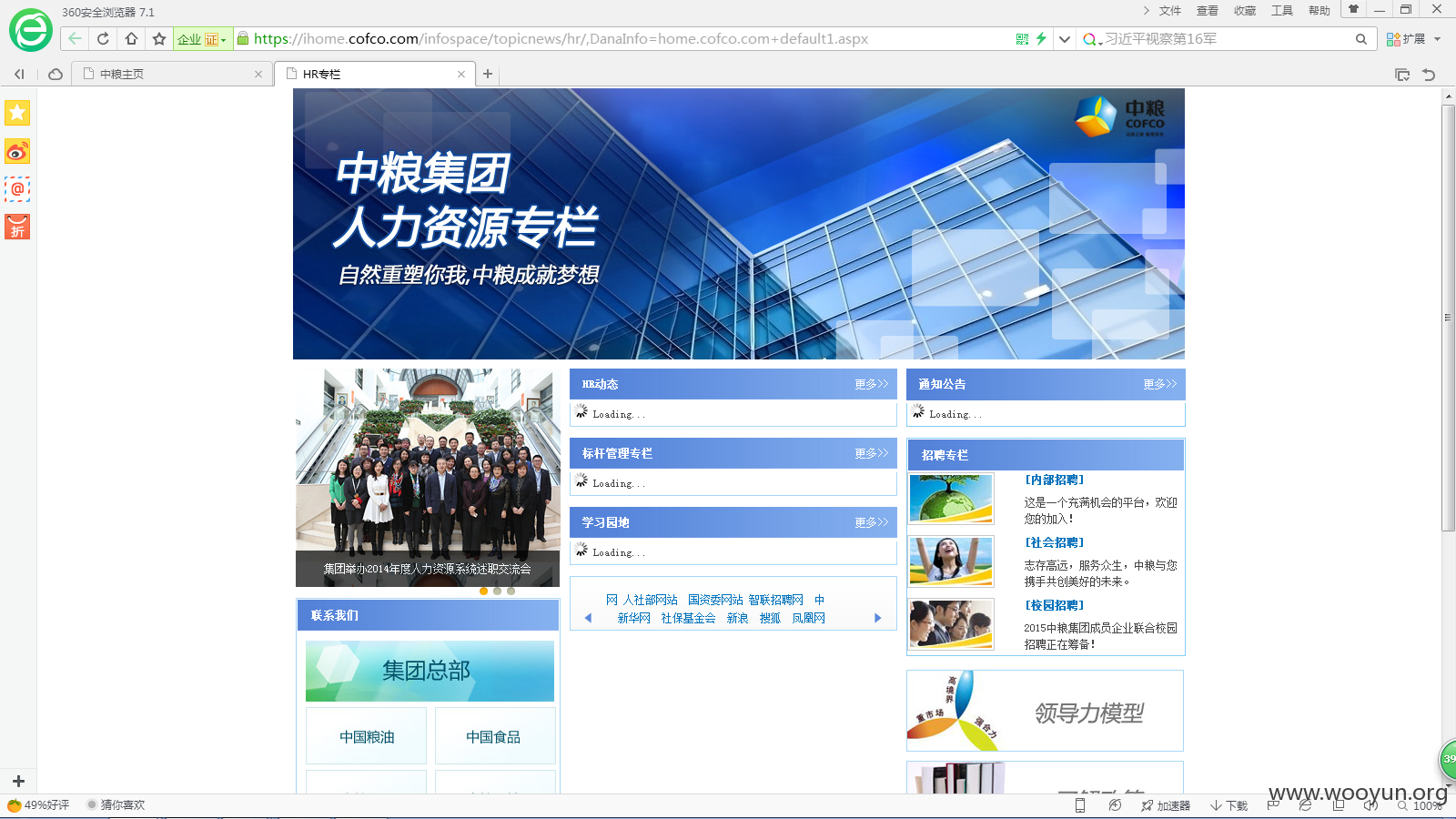
Task: Click the search input field
Action: pos(1227,39)
